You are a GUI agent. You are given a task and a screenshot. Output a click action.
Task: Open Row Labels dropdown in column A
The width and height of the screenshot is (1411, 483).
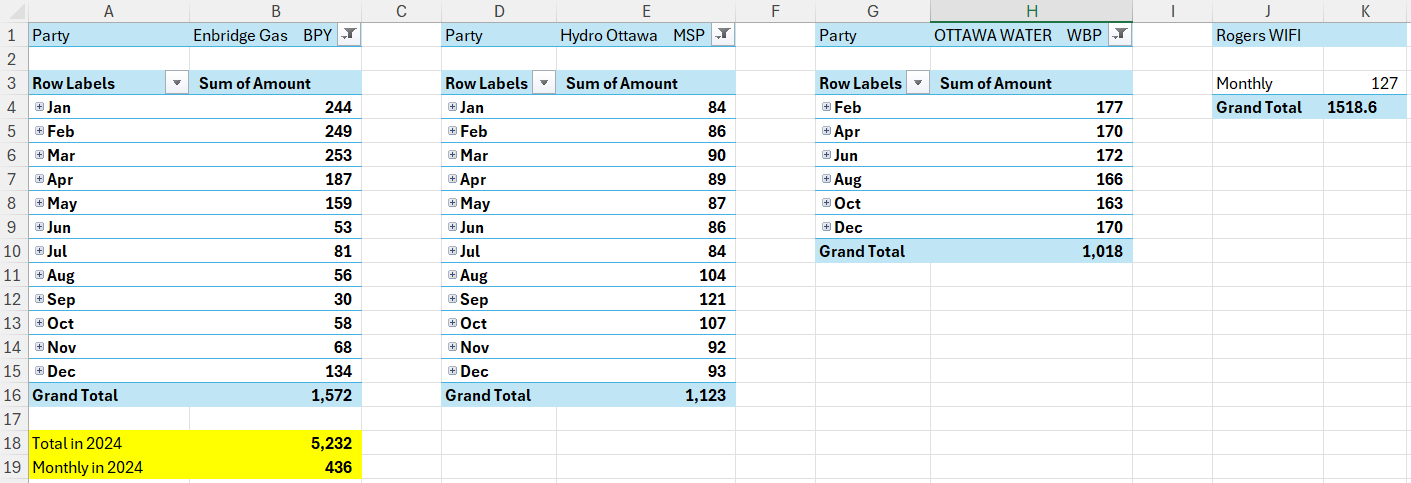coord(177,83)
